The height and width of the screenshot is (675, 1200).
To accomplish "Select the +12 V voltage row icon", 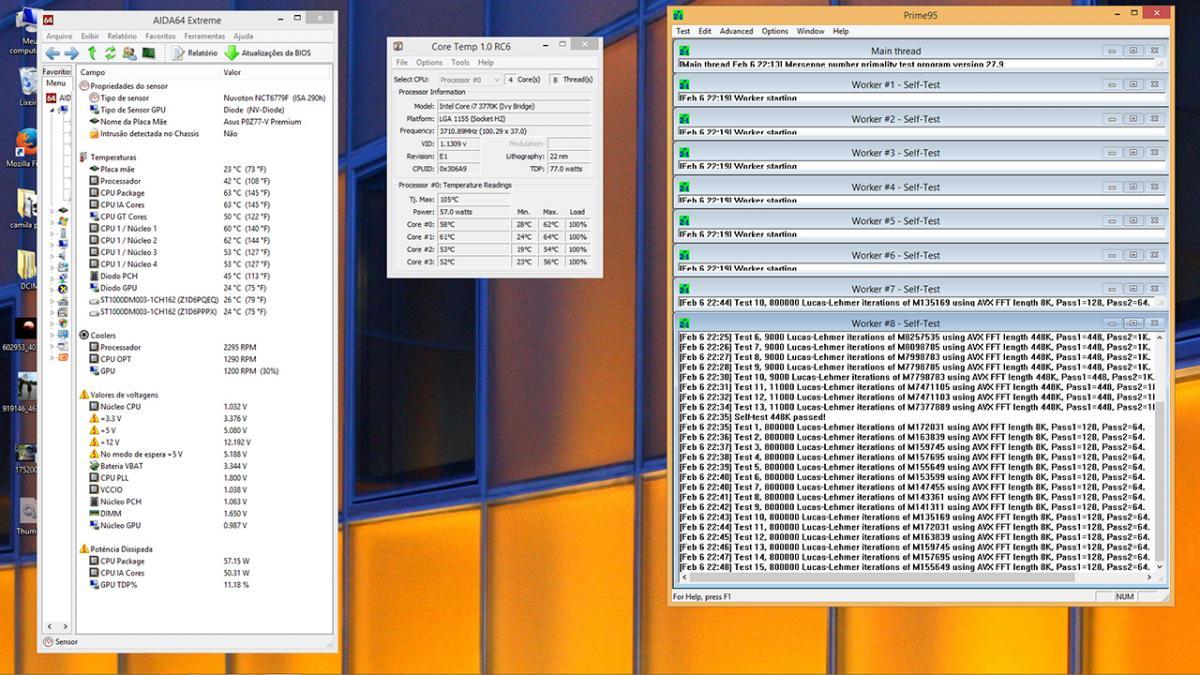I will coord(94,442).
